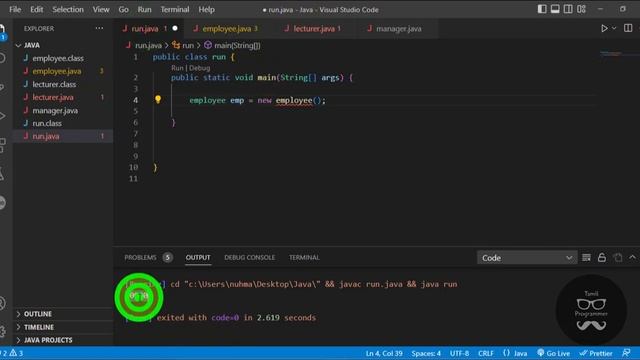
Task: Open the Run and Debug view
Action: point(2,116)
